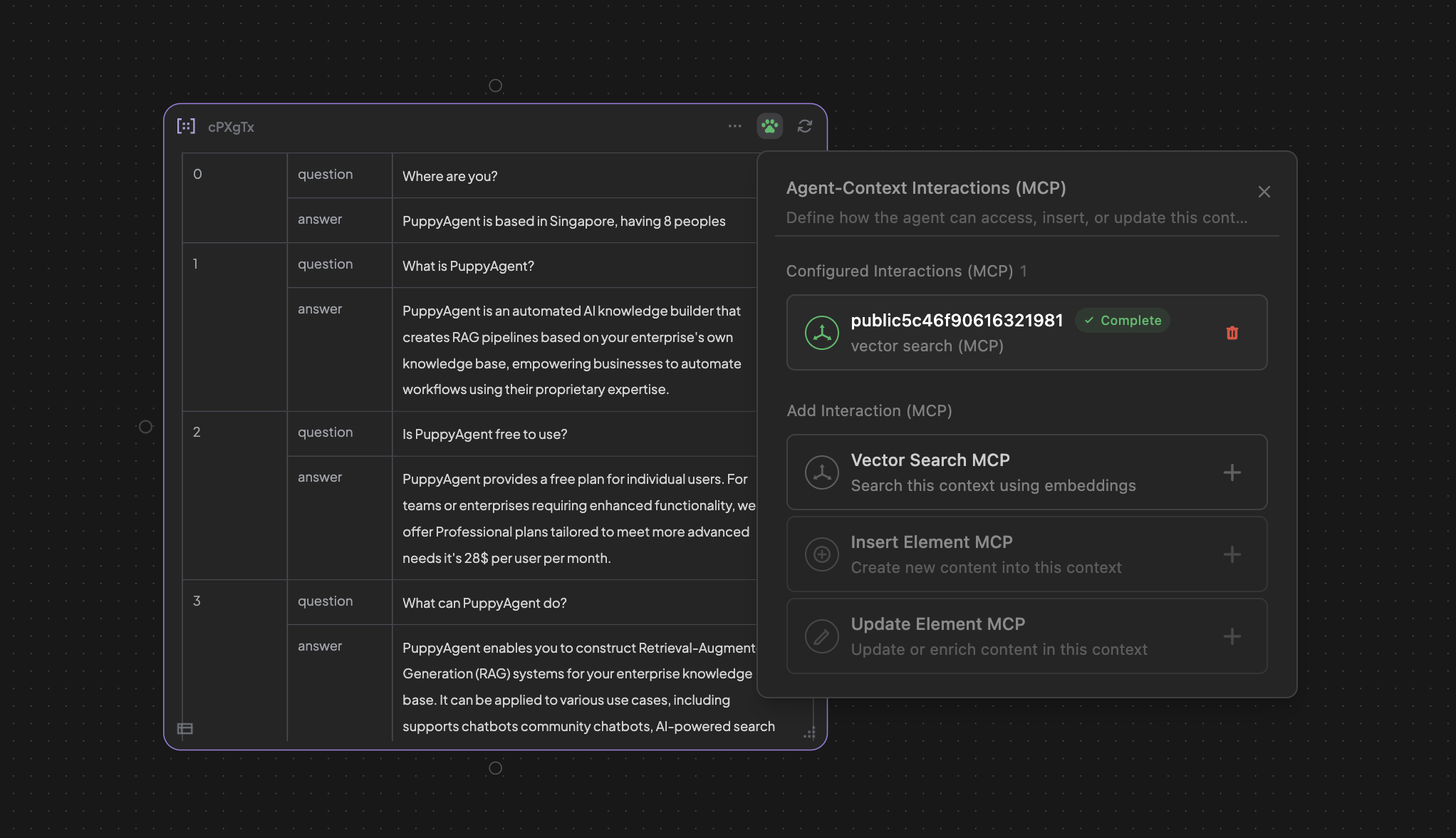Viewport: 1456px width, 838px height.
Task: Click the bottom connection handle of the block
Action: (496, 768)
